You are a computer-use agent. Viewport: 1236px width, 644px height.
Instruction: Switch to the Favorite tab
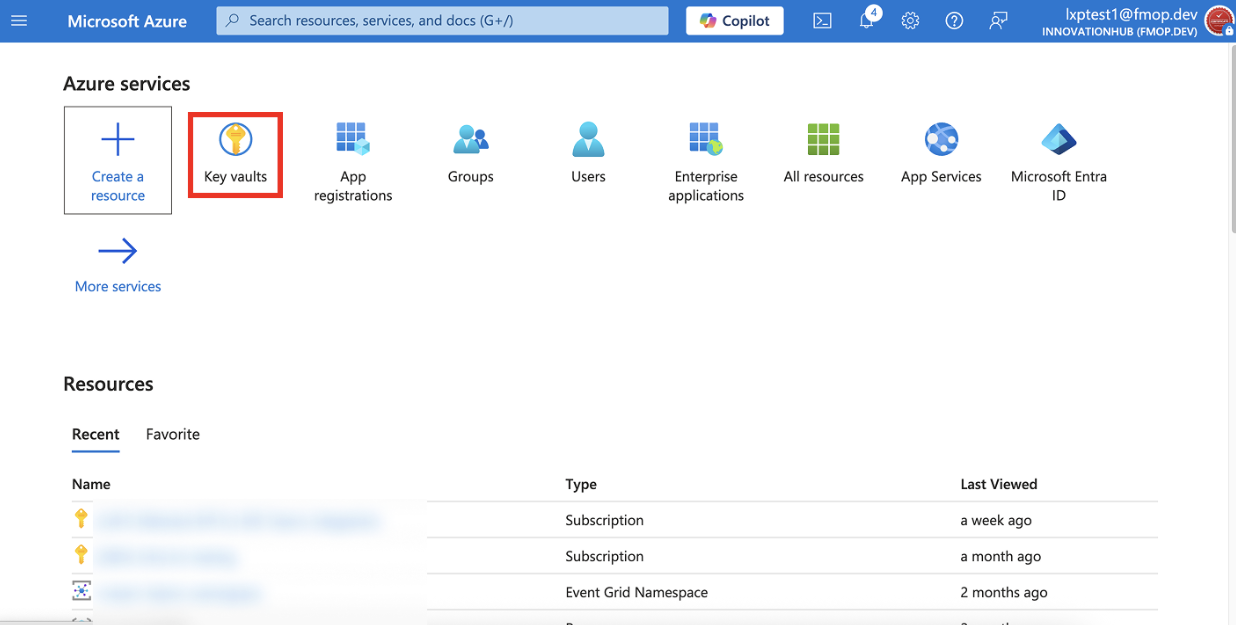173,434
